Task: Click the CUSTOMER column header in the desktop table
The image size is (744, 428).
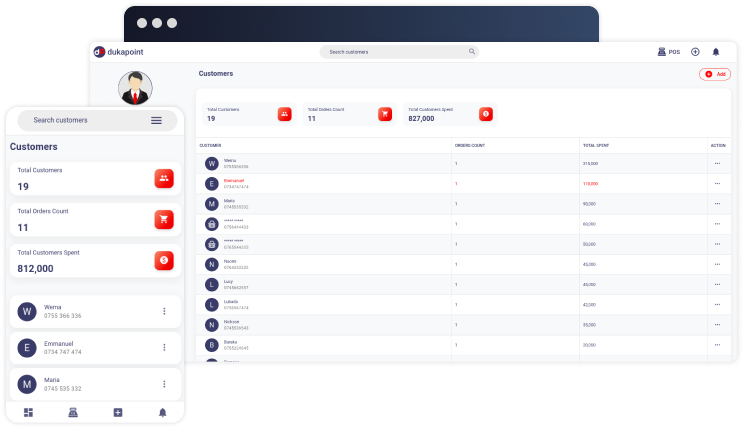Action: [210, 146]
